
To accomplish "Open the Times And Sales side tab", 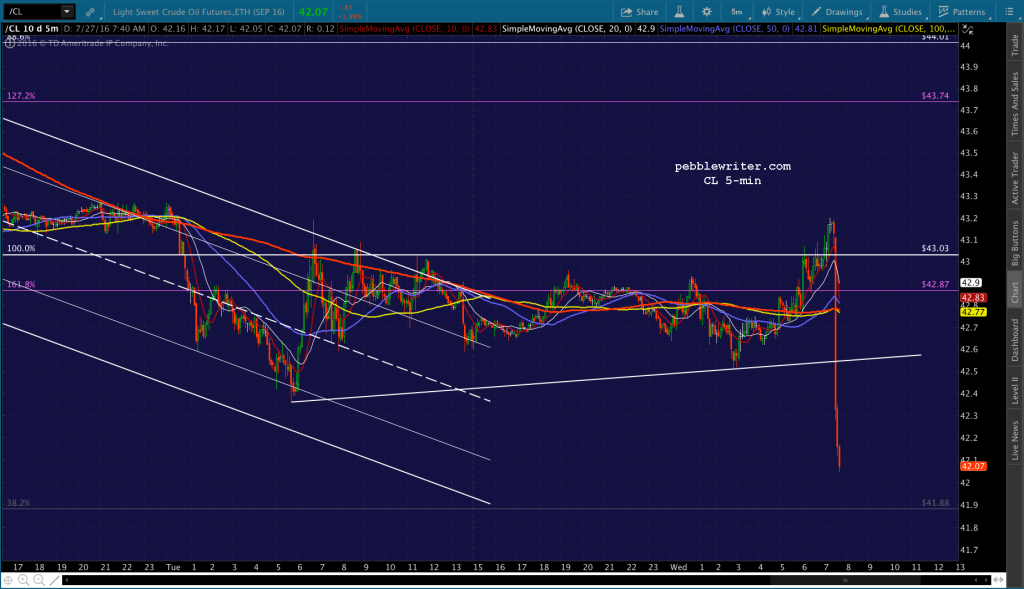I will [x=1015, y=104].
